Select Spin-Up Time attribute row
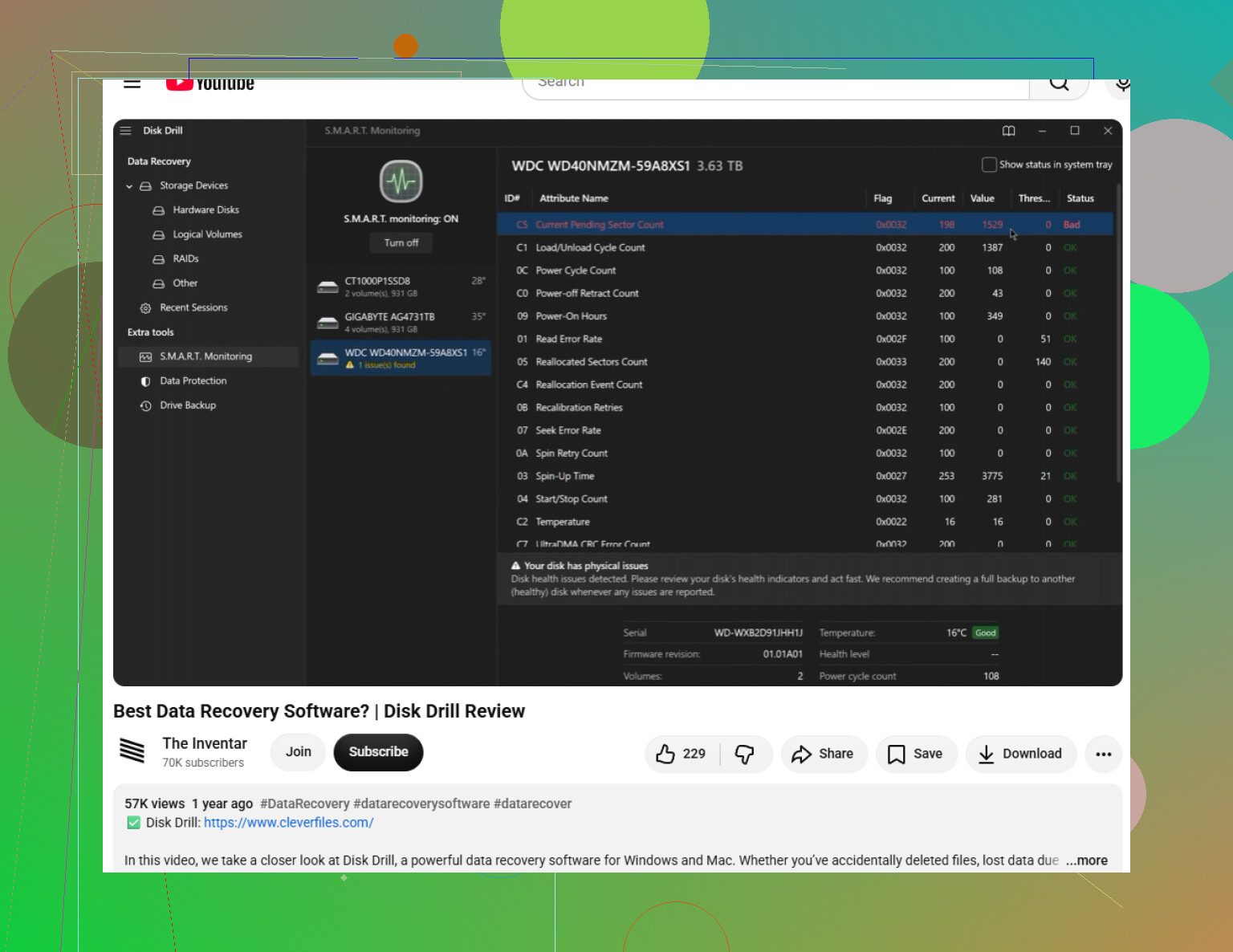The width and height of the screenshot is (1233, 952). tap(805, 476)
